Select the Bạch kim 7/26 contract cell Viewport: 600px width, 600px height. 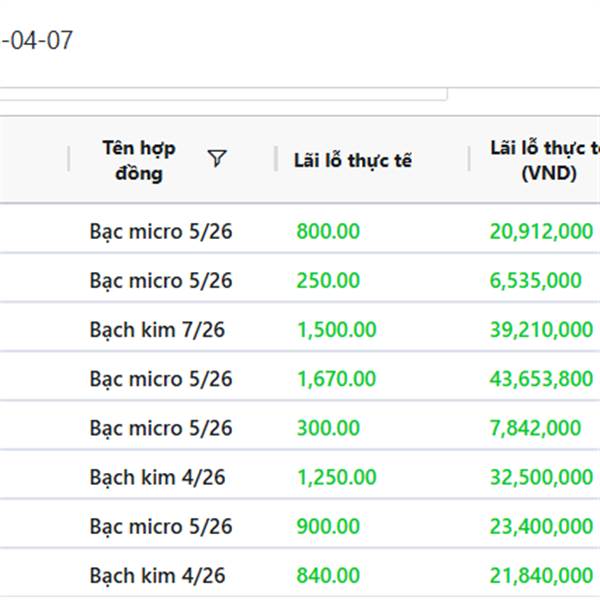pyautogui.click(x=157, y=329)
